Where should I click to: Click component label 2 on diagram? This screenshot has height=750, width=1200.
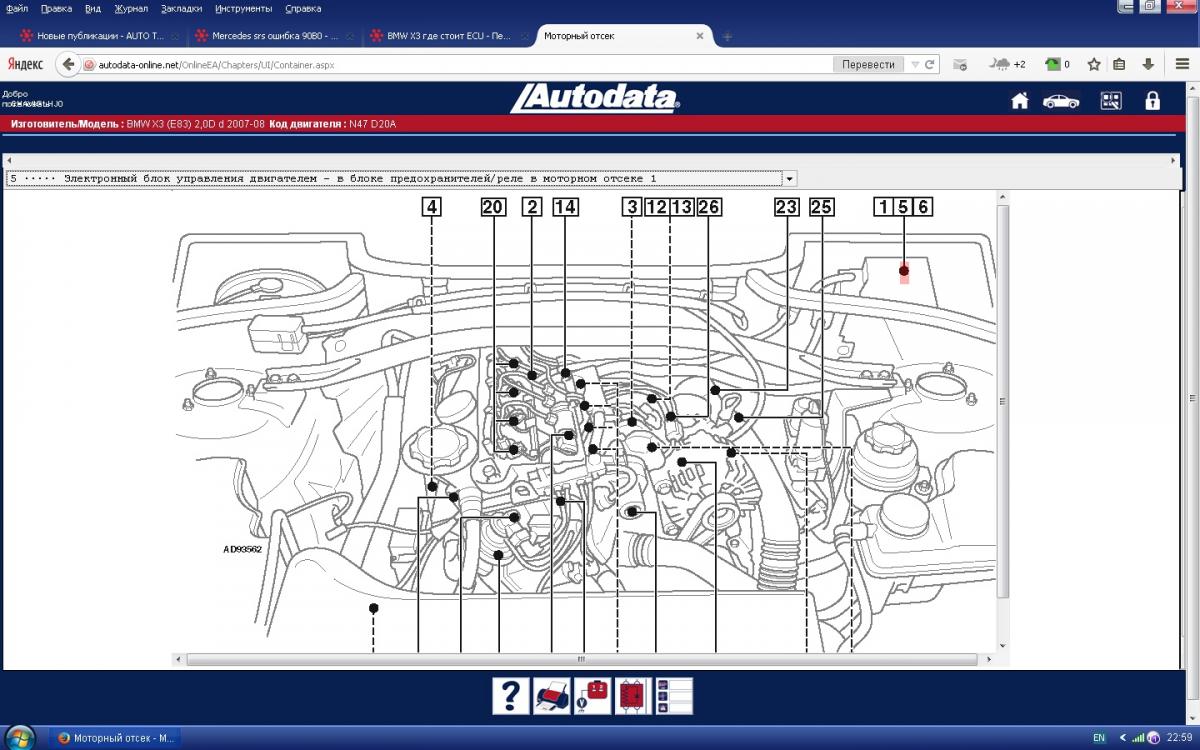pyautogui.click(x=532, y=207)
